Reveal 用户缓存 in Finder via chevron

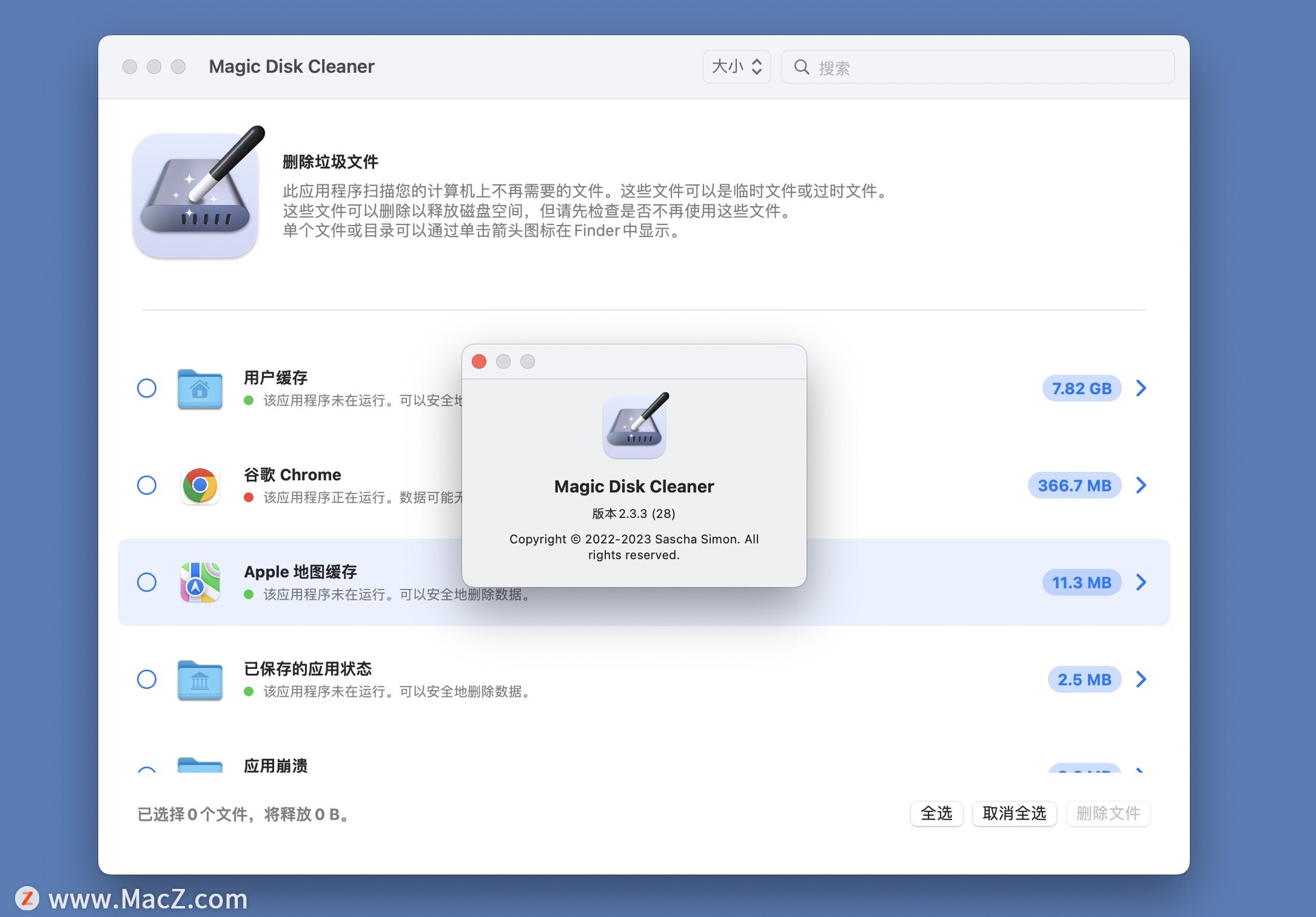click(x=1141, y=388)
